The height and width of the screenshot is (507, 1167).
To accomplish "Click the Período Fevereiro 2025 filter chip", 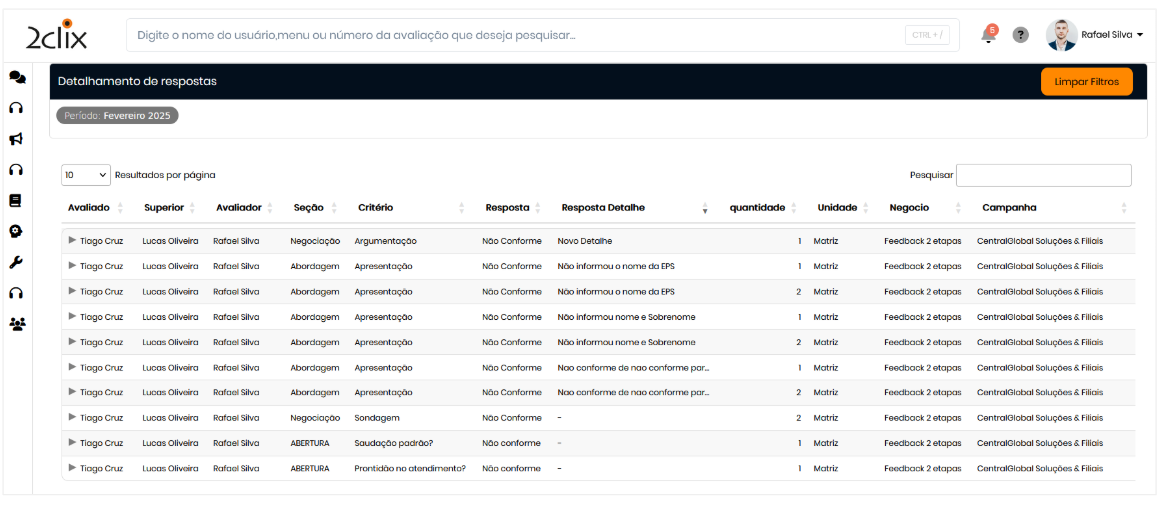I will (117, 116).
